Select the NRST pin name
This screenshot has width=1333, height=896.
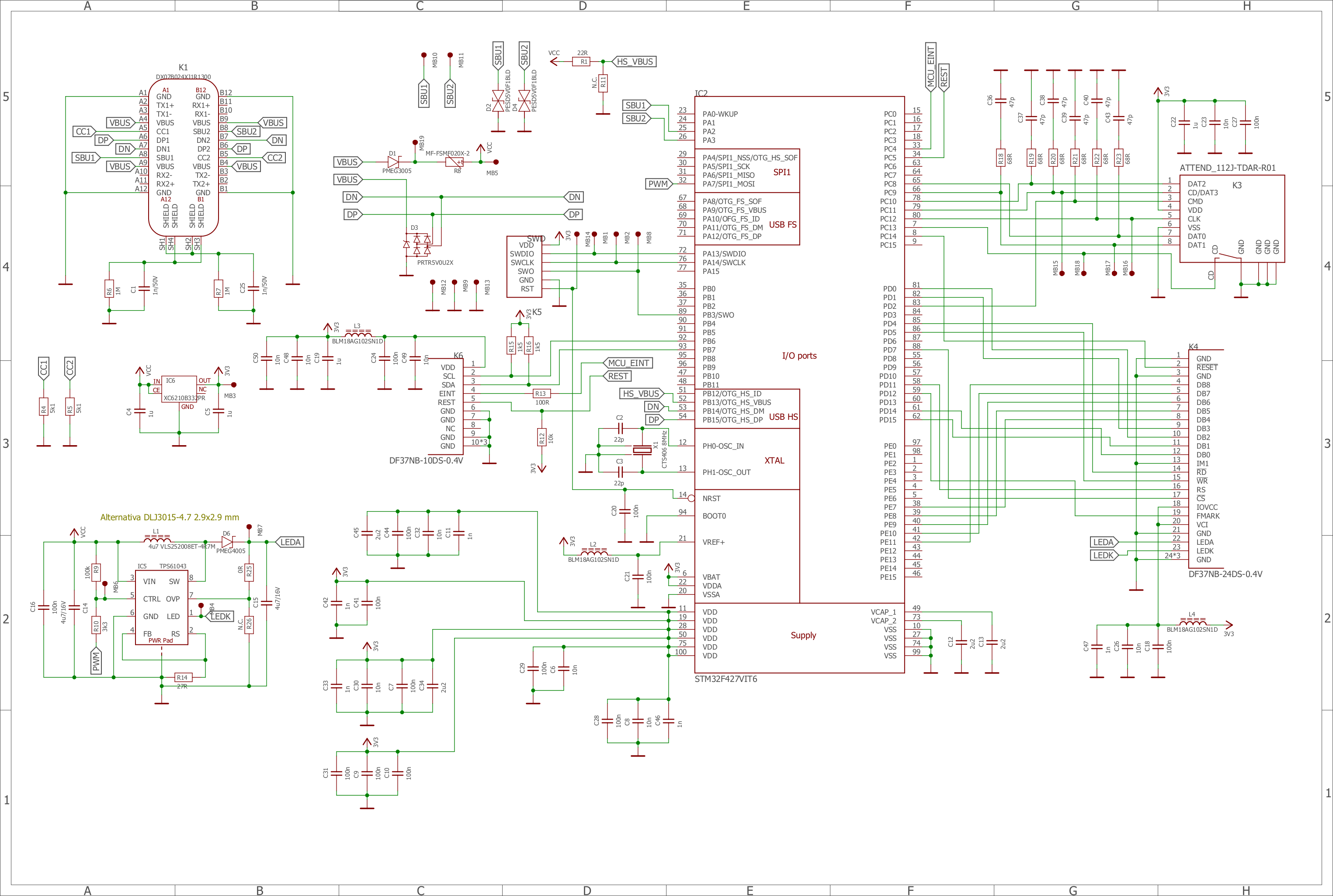point(712,499)
